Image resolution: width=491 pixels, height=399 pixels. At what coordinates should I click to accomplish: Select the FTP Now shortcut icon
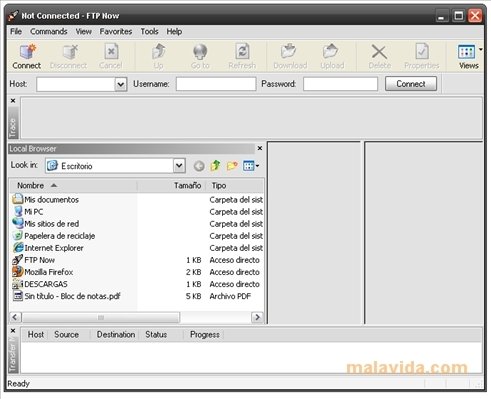pos(17,259)
